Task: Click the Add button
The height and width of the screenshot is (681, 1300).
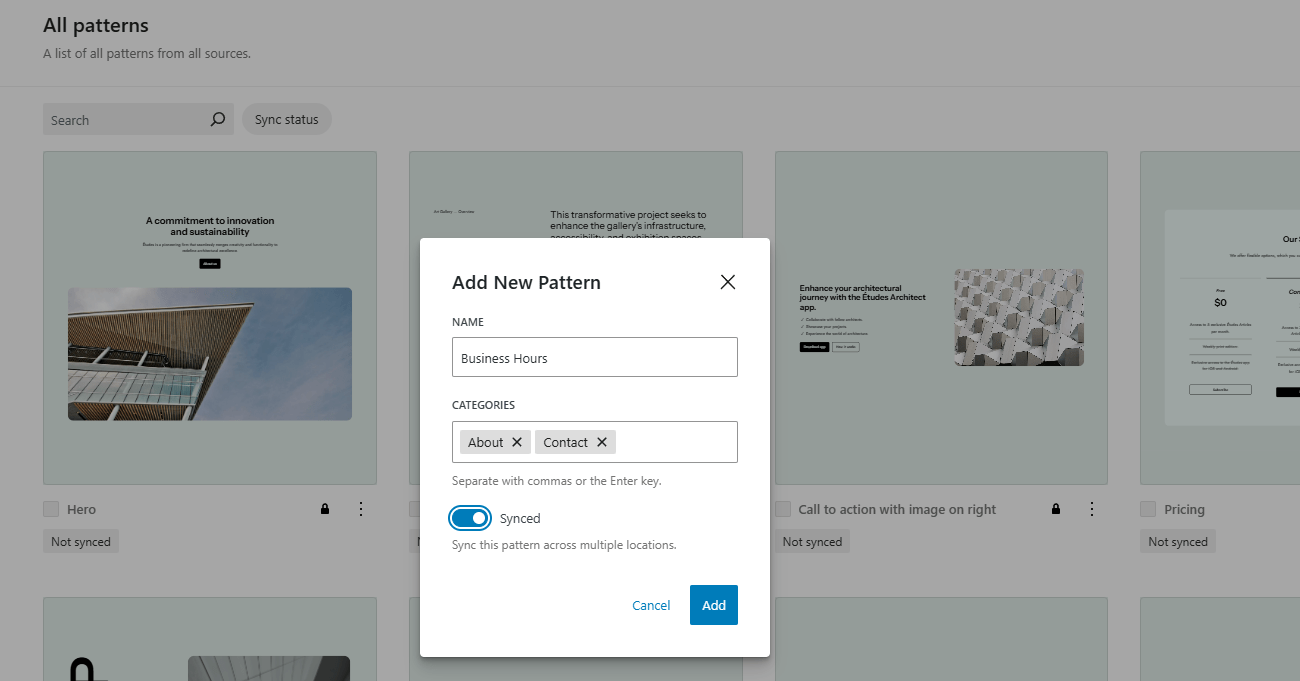Action: point(713,605)
